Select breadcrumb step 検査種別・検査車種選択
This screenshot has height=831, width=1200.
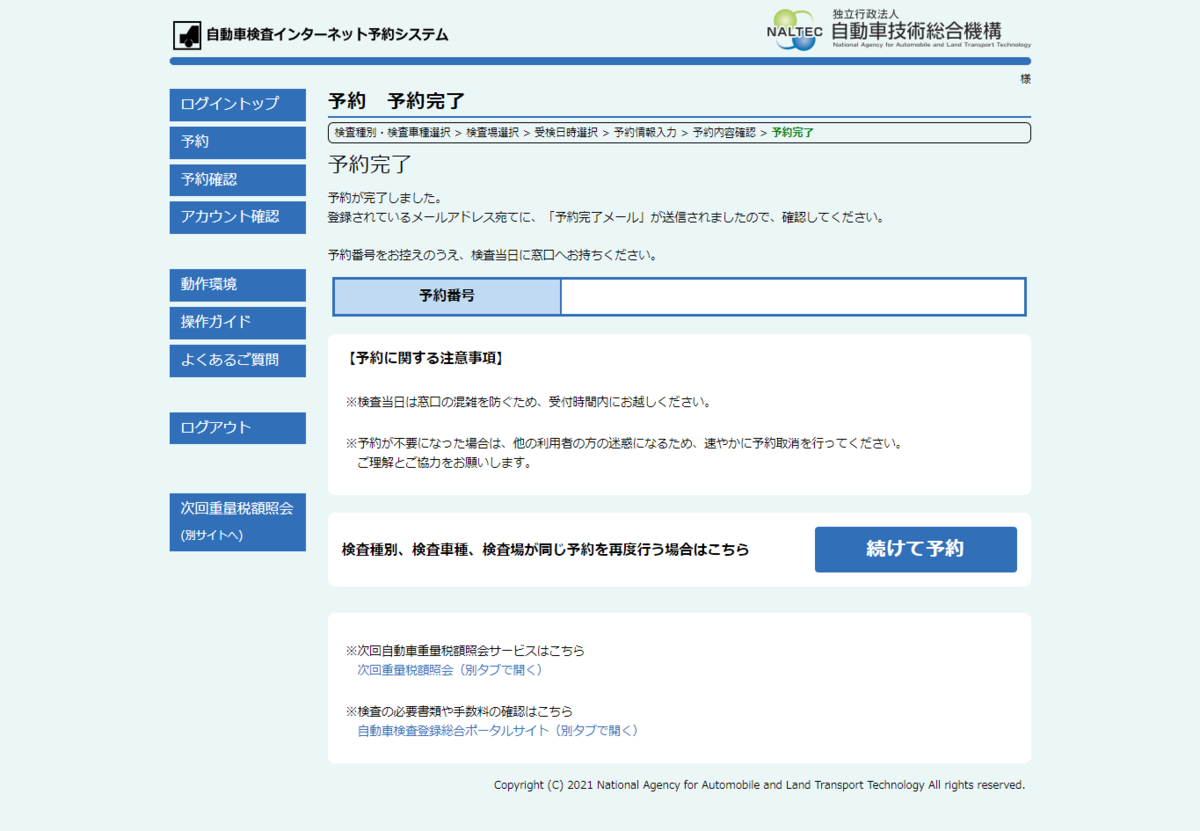[392, 133]
